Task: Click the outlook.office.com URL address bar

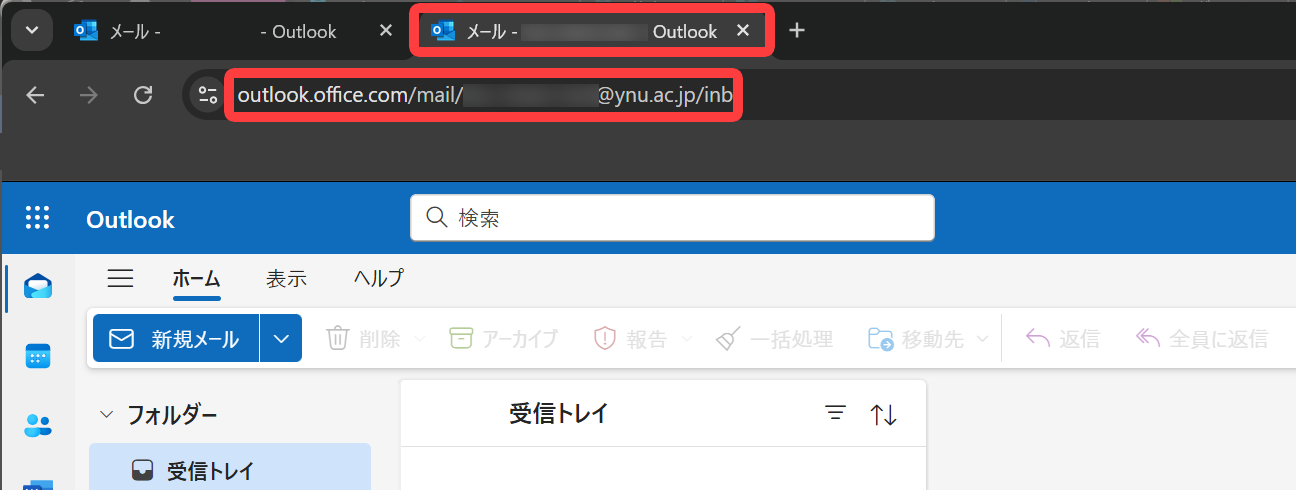Action: point(485,96)
